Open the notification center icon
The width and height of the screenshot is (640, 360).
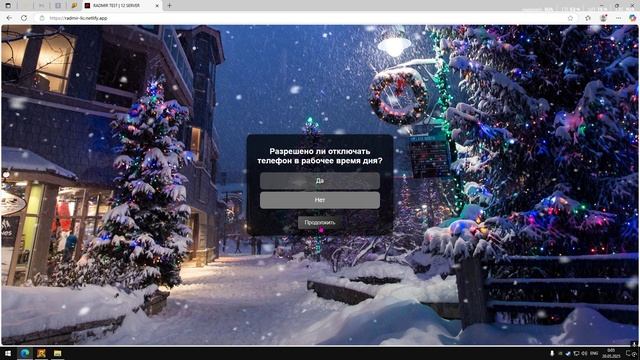pyautogui.click(x=632, y=353)
